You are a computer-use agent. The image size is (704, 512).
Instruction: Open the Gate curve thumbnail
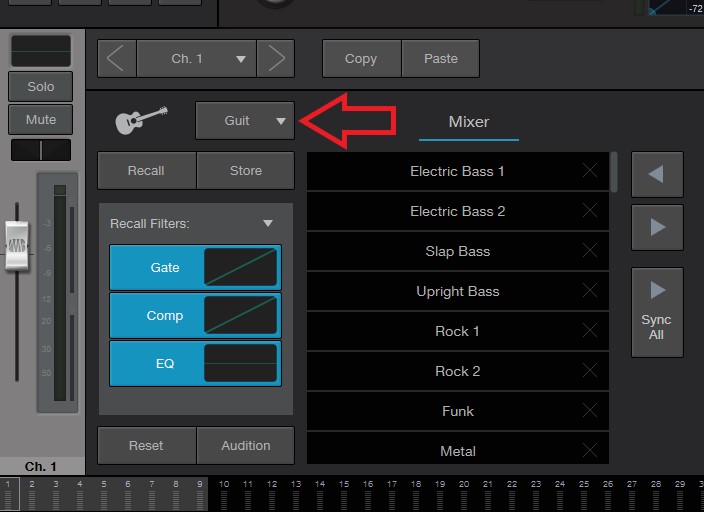click(241, 267)
